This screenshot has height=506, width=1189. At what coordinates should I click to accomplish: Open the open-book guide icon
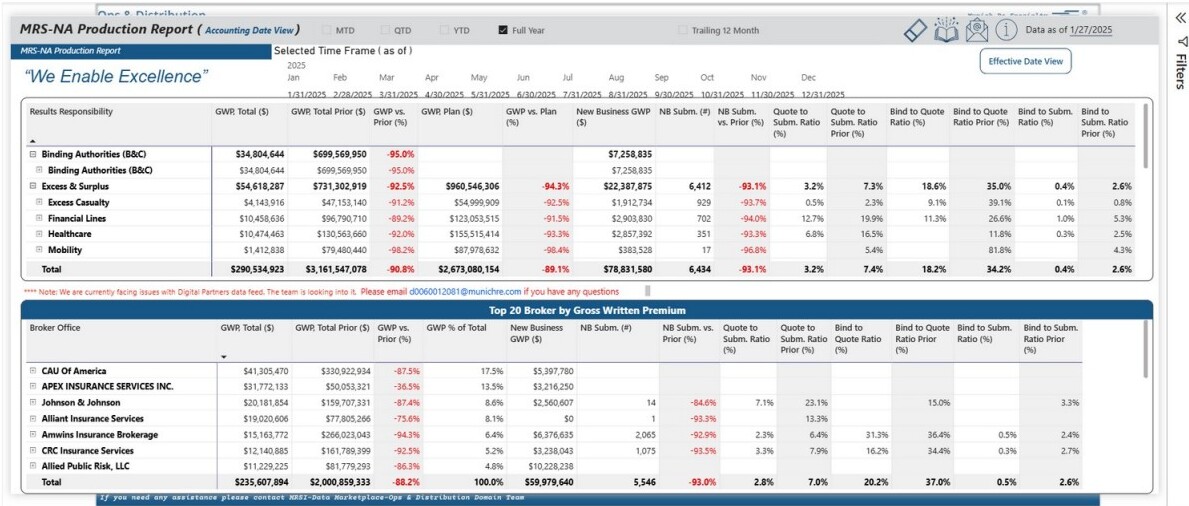coord(946,30)
